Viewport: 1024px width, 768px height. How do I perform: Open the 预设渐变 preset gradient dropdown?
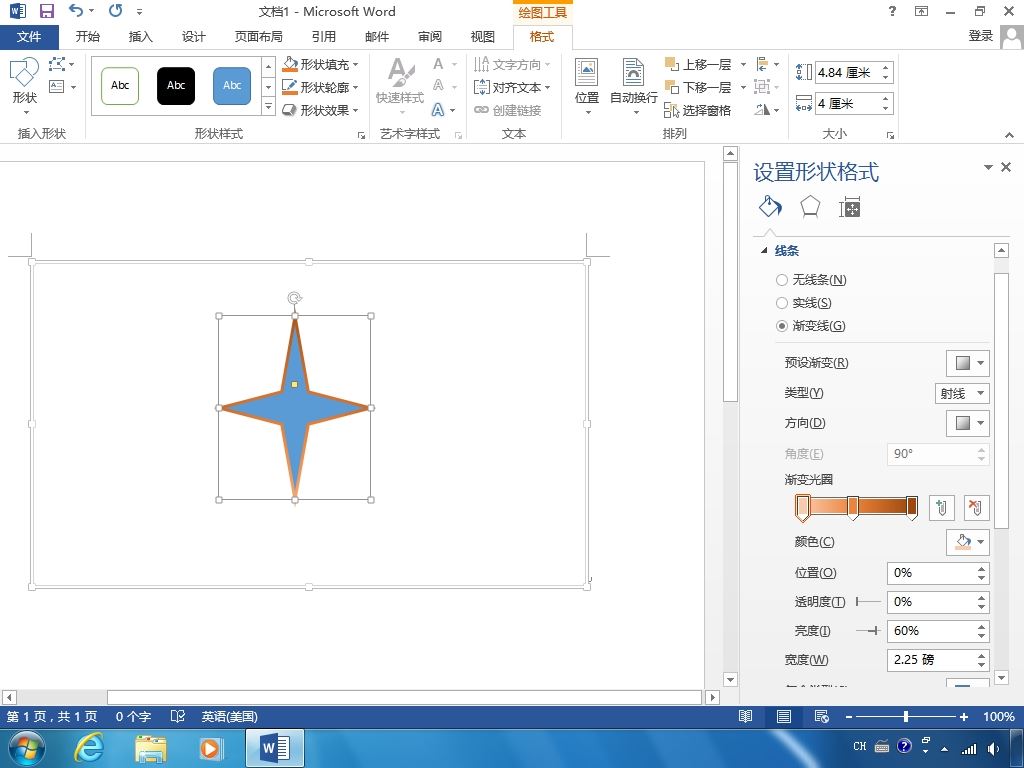tap(967, 363)
